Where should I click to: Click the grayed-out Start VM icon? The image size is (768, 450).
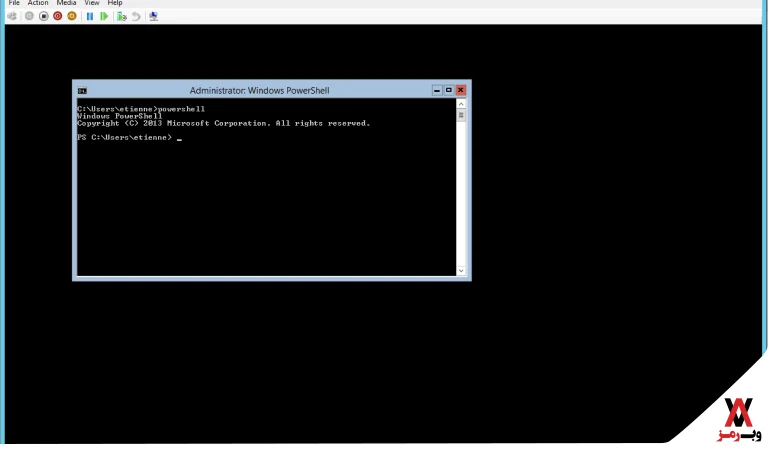[x=29, y=16]
